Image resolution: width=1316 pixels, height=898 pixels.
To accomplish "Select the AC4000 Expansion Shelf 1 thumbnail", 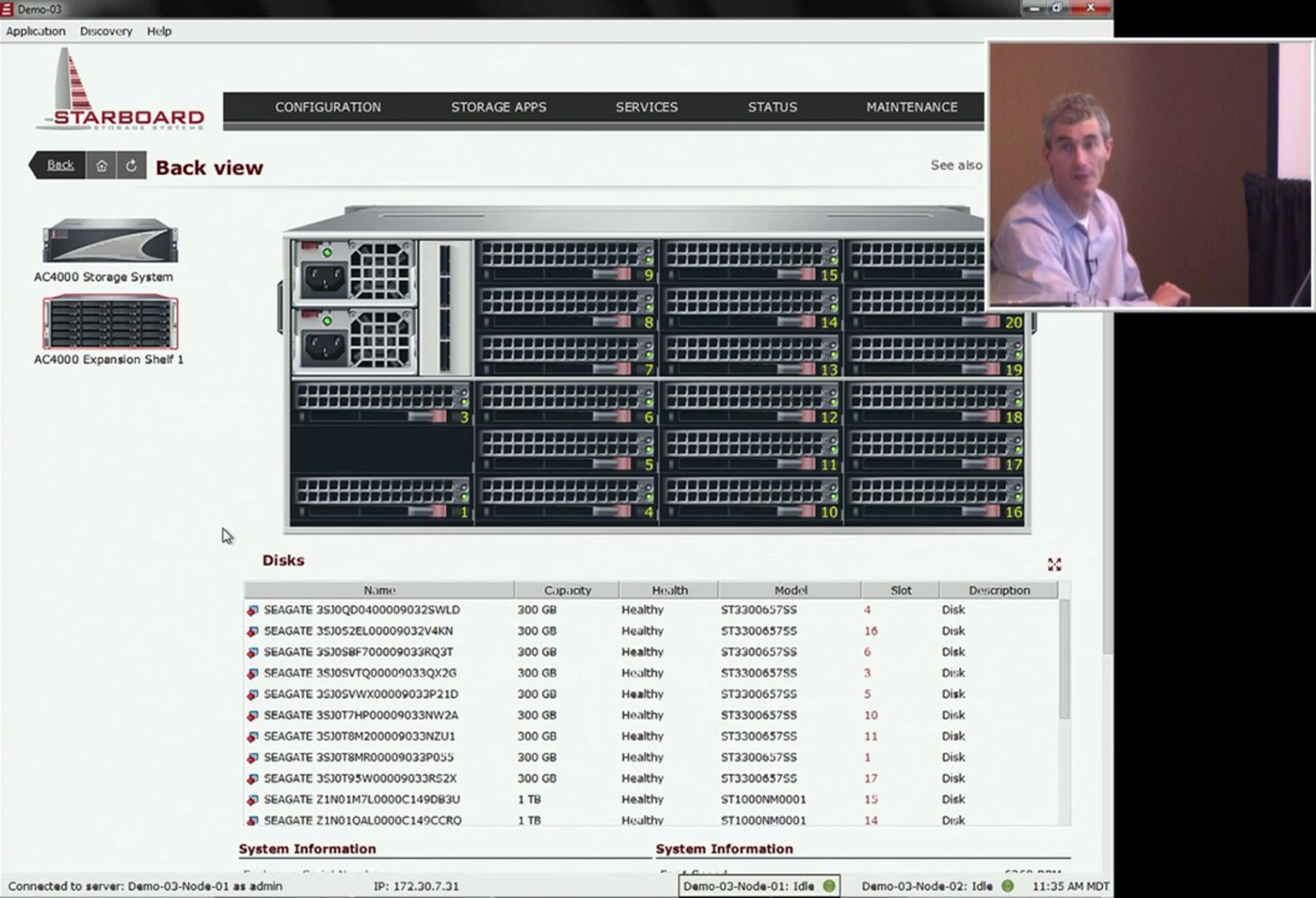I will (110, 322).
